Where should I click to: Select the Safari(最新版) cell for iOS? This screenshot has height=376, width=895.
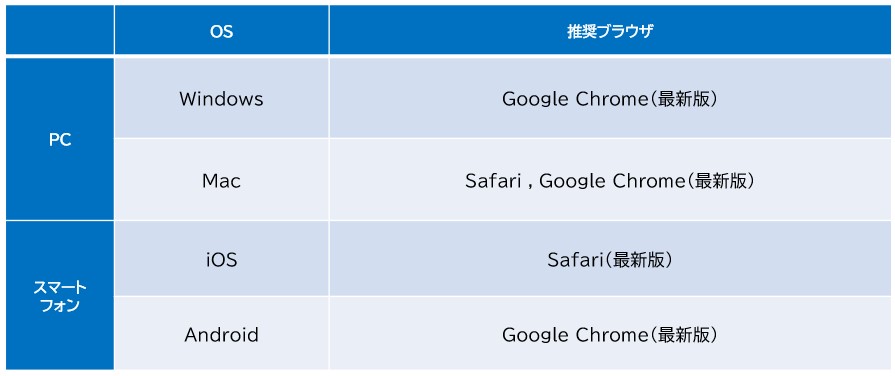click(610, 259)
